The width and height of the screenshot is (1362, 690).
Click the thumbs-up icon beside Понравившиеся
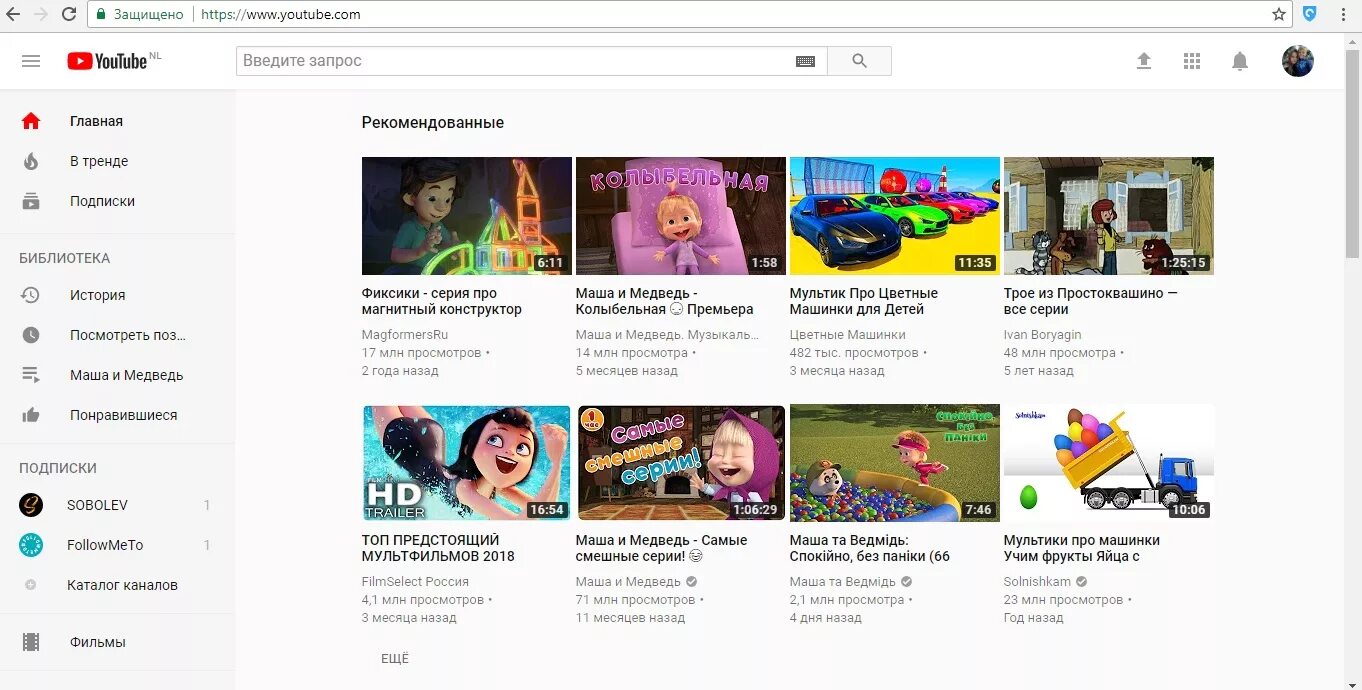[31, 415]
